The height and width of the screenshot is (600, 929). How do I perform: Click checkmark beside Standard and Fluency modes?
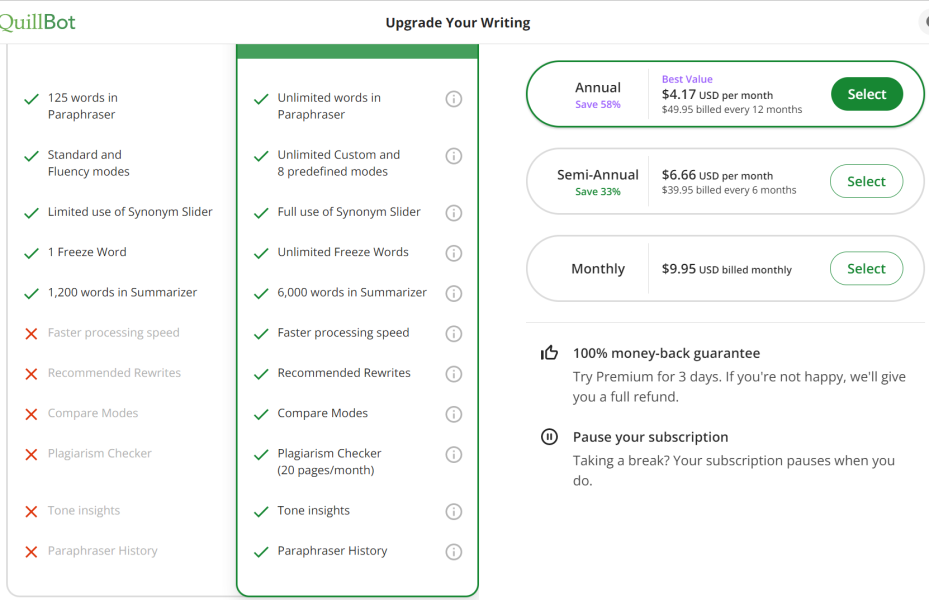(x=31, y=156)
